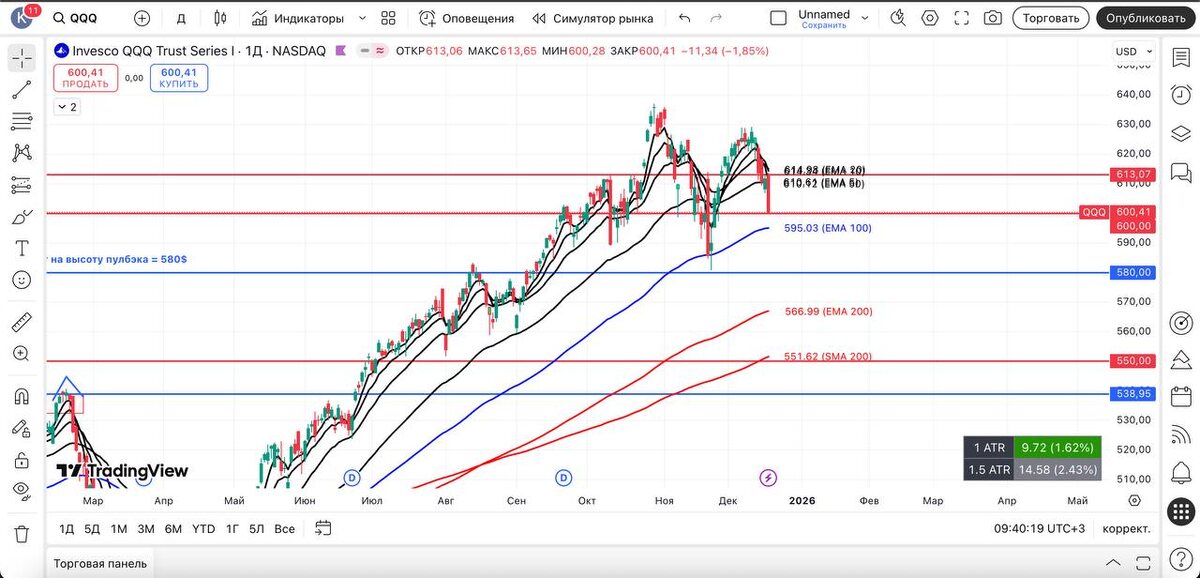Switch to the 6М time range
The image size is (1200, 578).
pos(173,528)
